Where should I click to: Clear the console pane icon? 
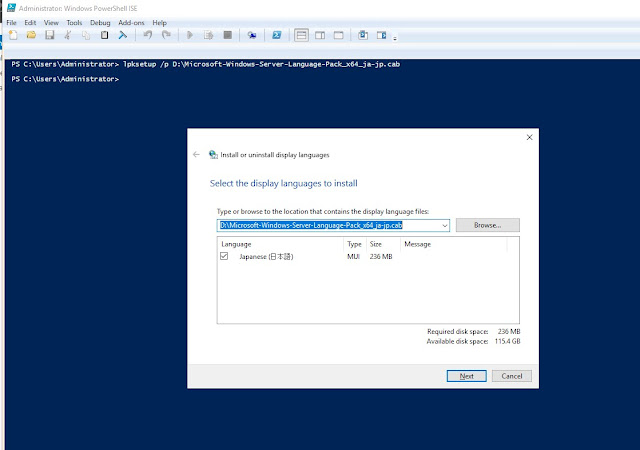click(122, 35)
